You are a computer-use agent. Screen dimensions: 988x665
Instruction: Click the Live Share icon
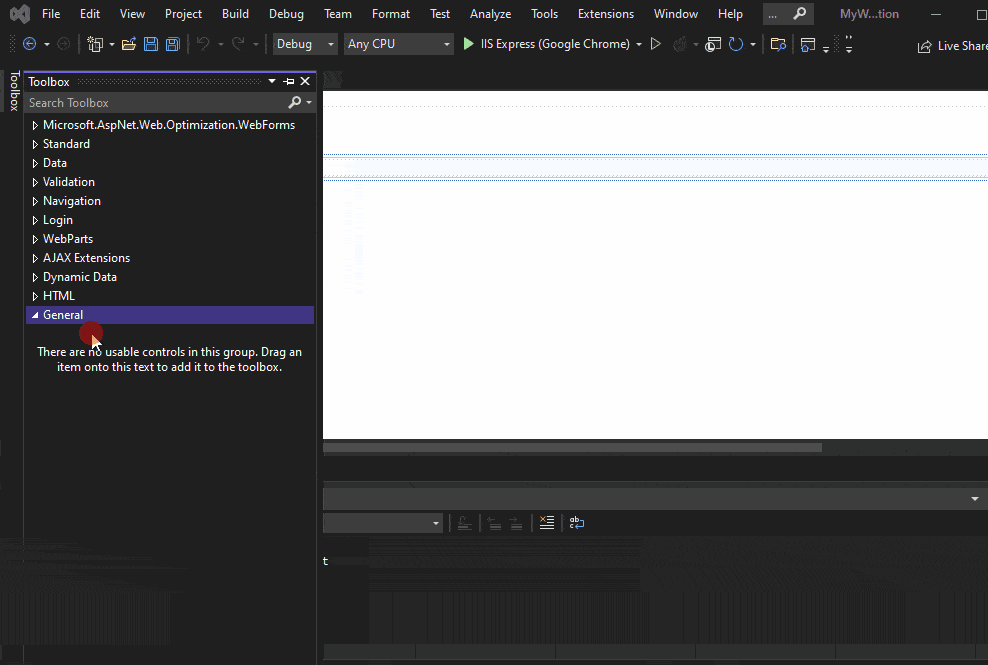click(924, 46)
